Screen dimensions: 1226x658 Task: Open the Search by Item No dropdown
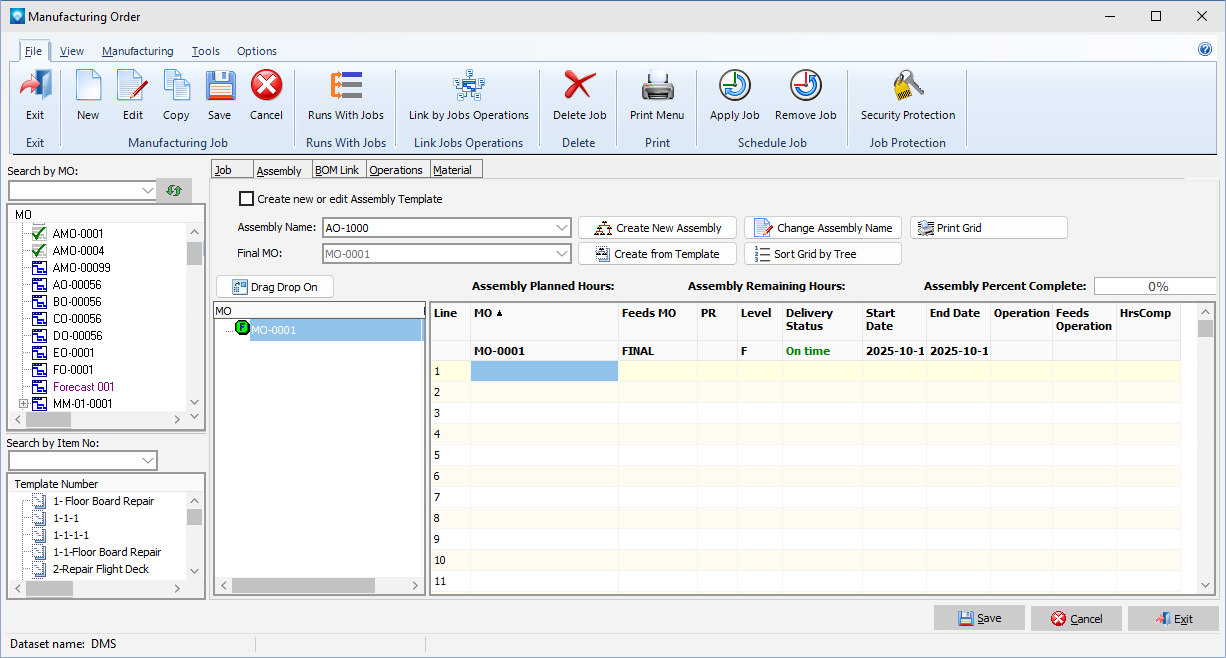149,460
